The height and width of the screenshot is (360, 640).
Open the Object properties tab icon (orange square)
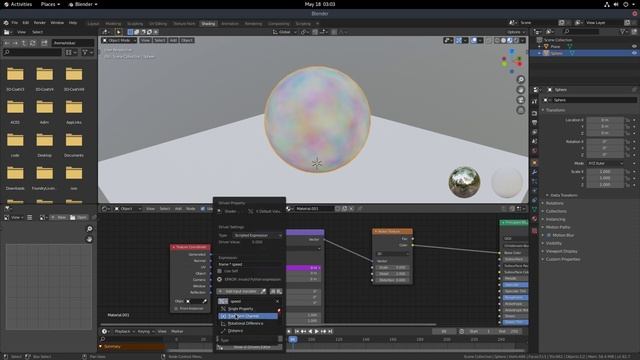click(x=534, y=162)
